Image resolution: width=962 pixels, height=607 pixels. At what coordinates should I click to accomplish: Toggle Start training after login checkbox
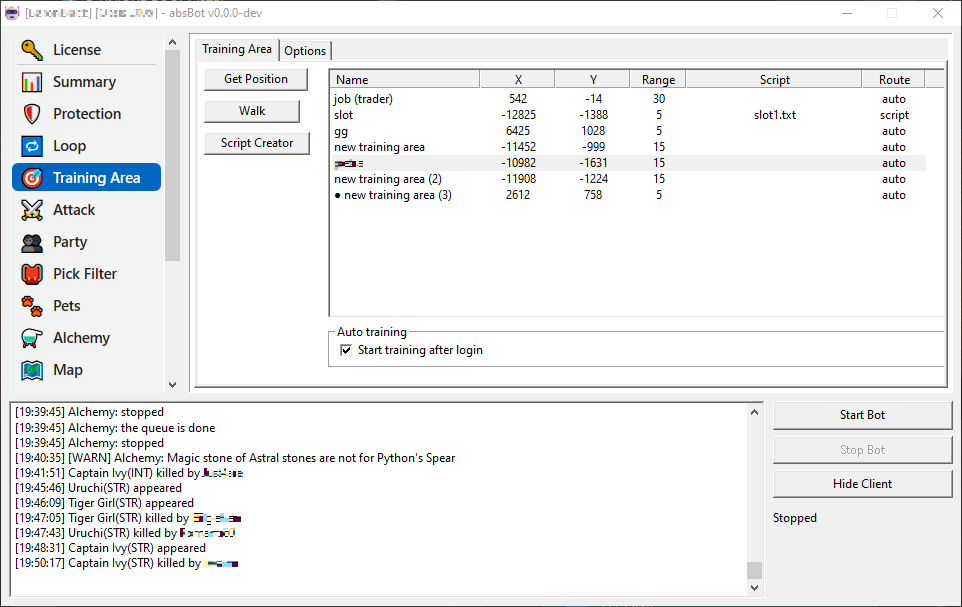point(347,350)
